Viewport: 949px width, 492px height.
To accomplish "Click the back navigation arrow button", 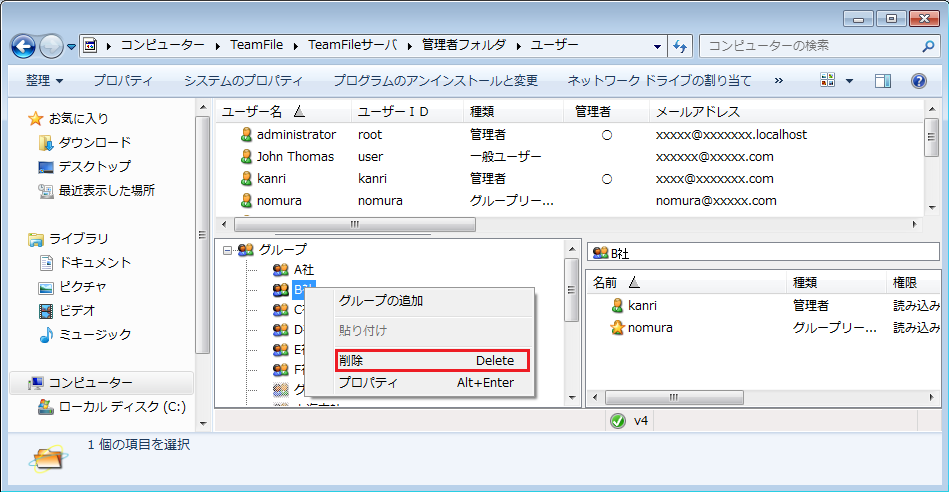I will point(24,46).
